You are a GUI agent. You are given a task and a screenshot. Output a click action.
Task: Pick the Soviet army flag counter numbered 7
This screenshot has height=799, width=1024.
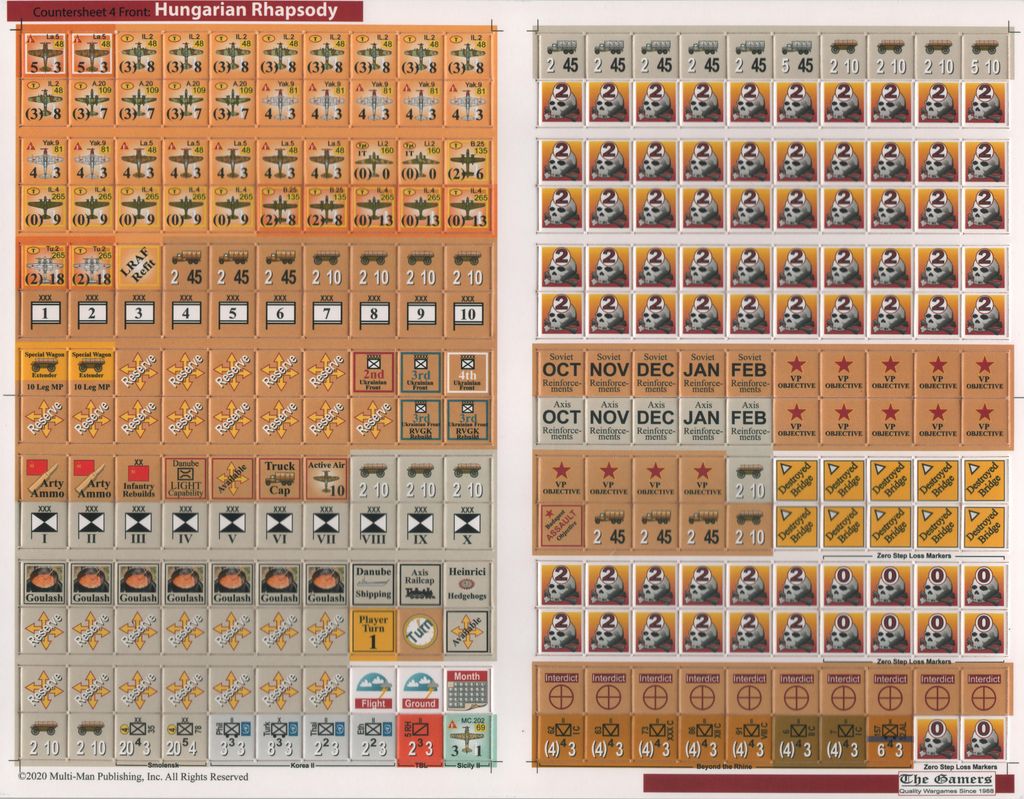tap(327, 314)
